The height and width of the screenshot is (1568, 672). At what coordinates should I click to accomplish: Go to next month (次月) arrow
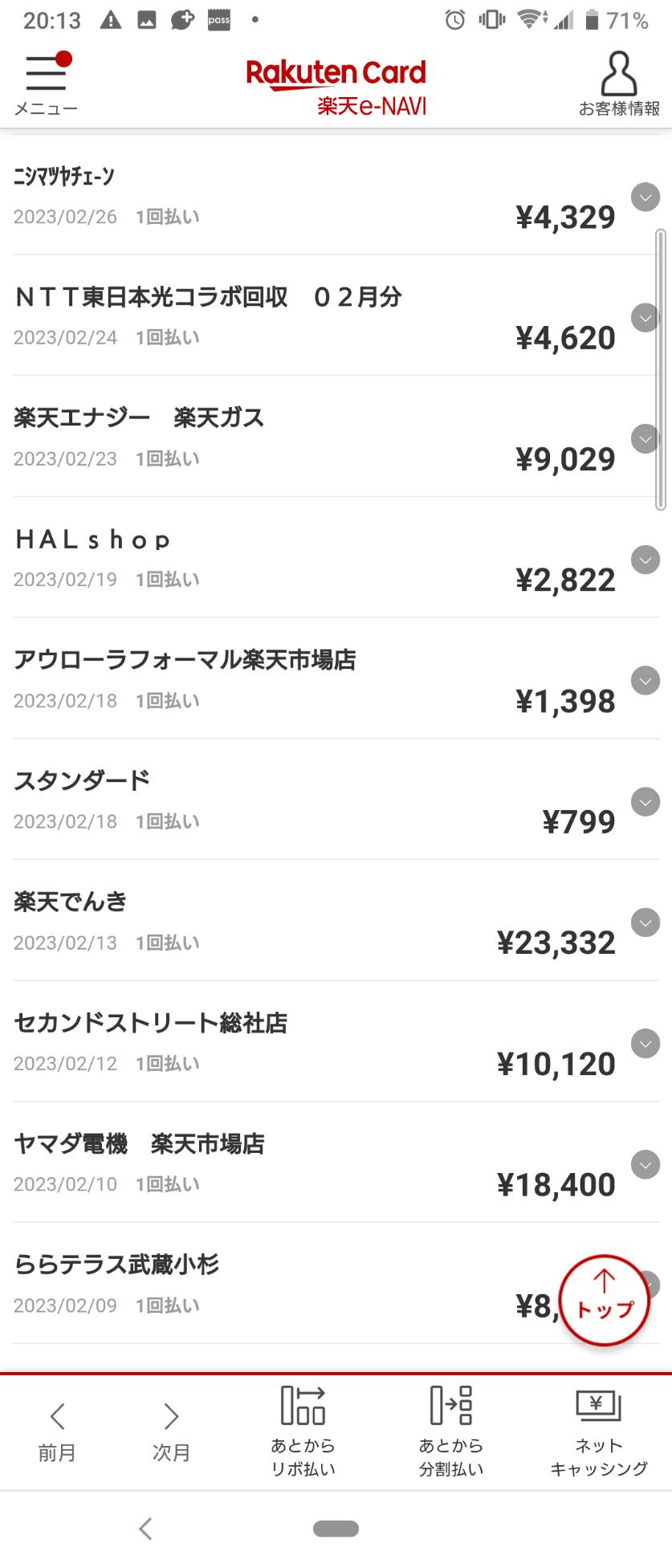[171, 1432]
